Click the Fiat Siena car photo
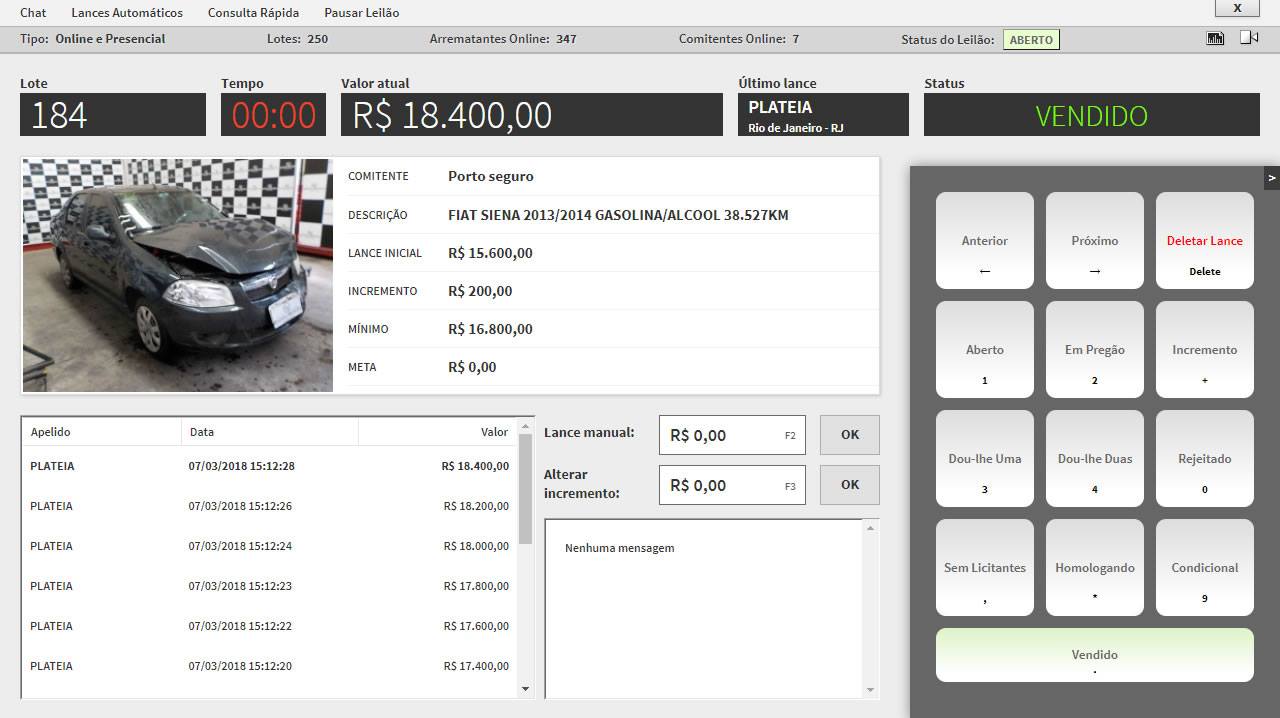This screenshot has height=718, width=1280. click(178, 275)
